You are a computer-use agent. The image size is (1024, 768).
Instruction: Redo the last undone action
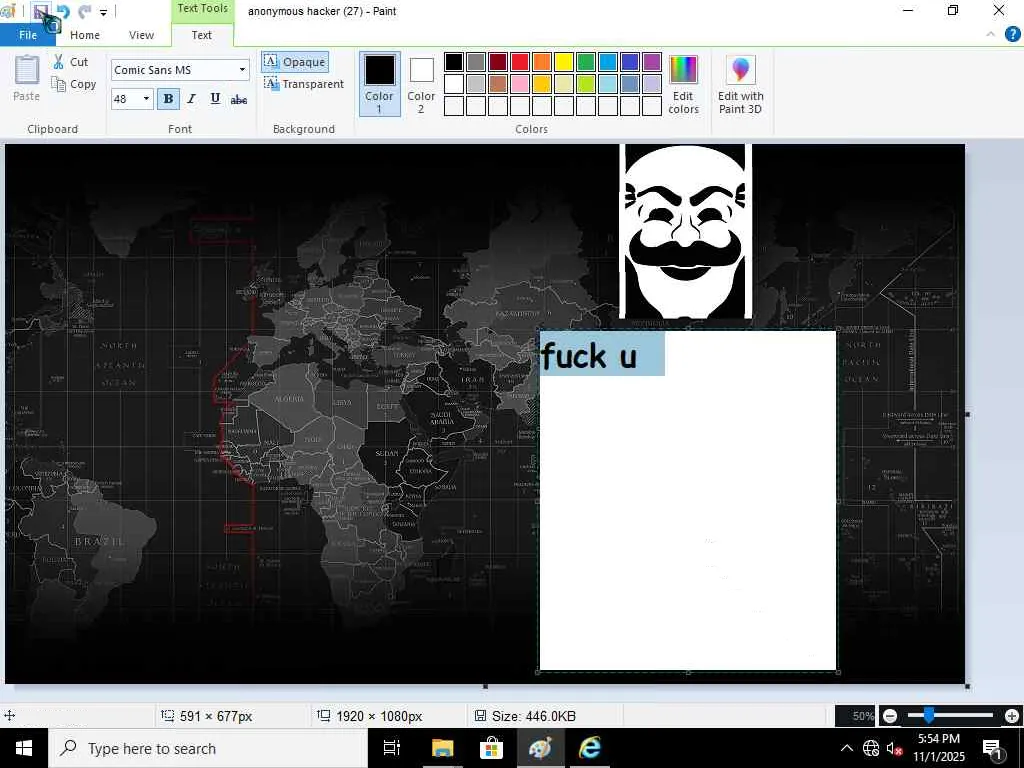point(84,12)
